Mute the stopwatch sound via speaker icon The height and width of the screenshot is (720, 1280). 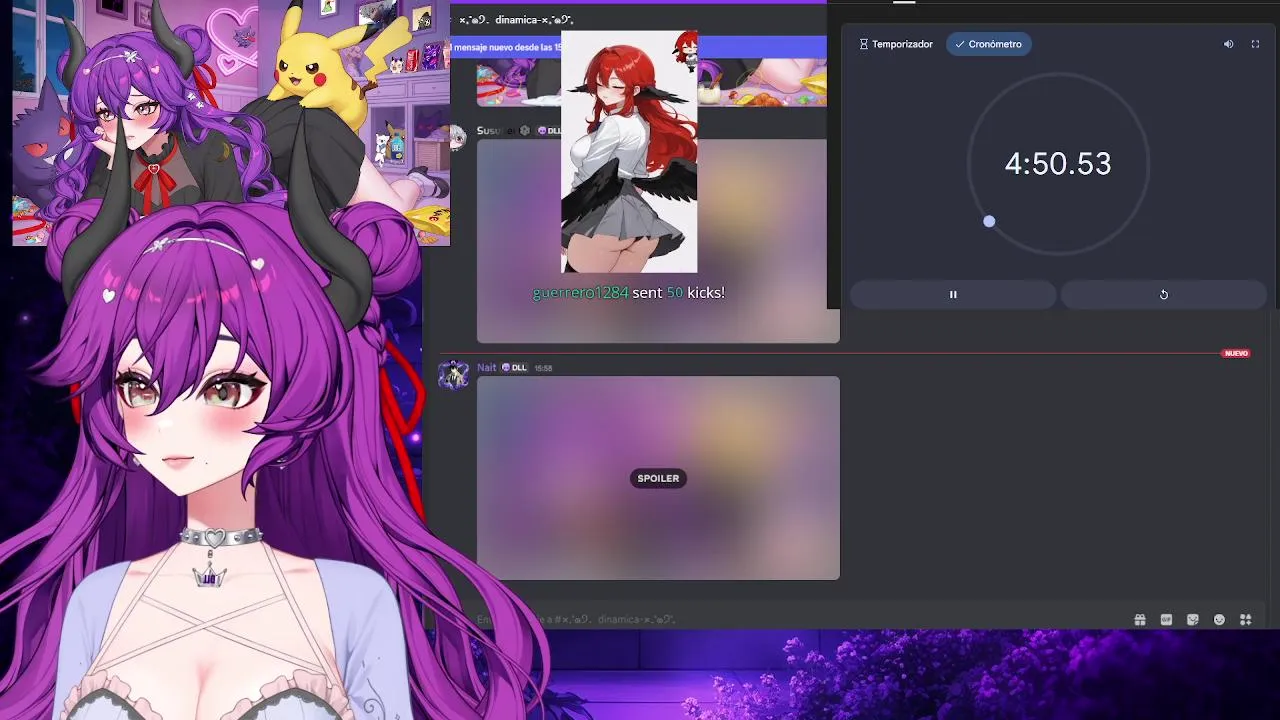(1228, 44)
